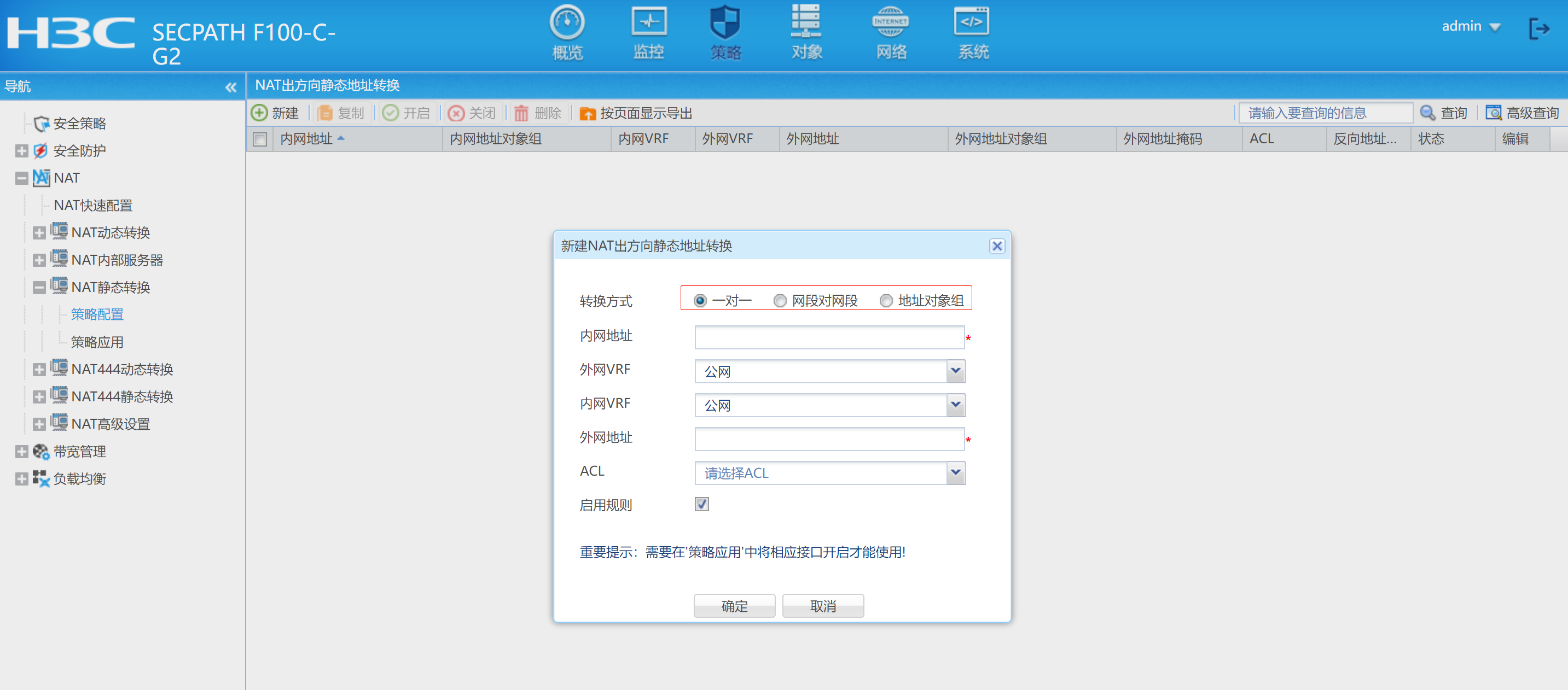The width and height of the screenshot is (1568, 690).
Task: Open the ACL selection dropdown
Action: coord(955,472)
